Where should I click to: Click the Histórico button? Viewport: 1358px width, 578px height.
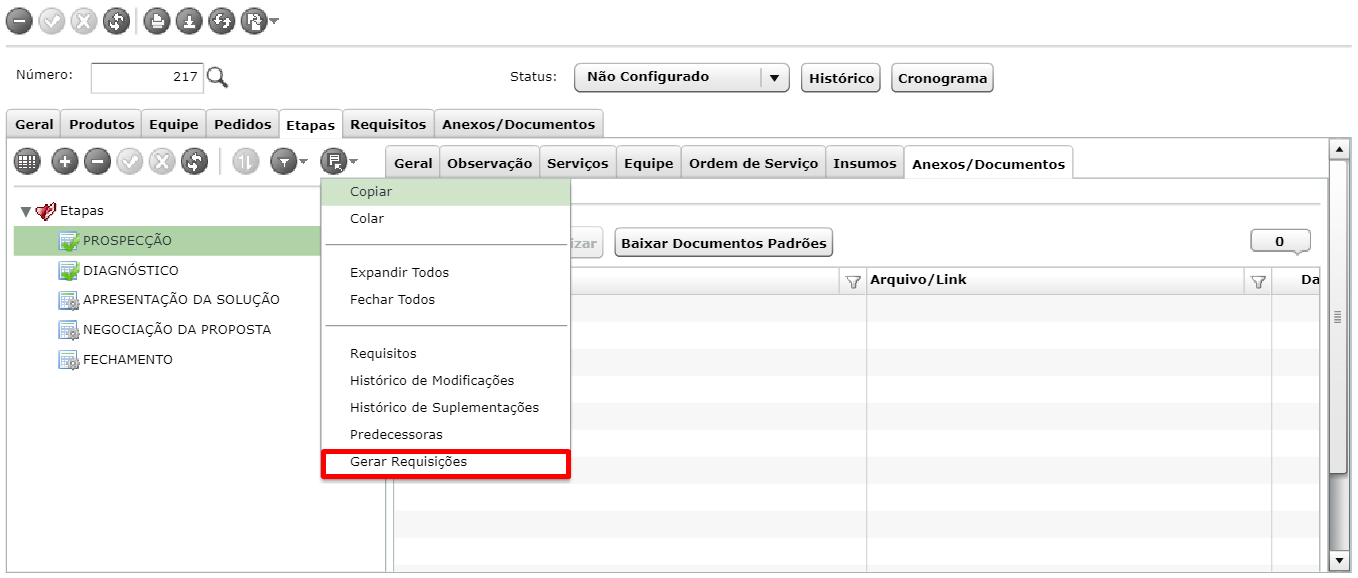click(841, 78)
